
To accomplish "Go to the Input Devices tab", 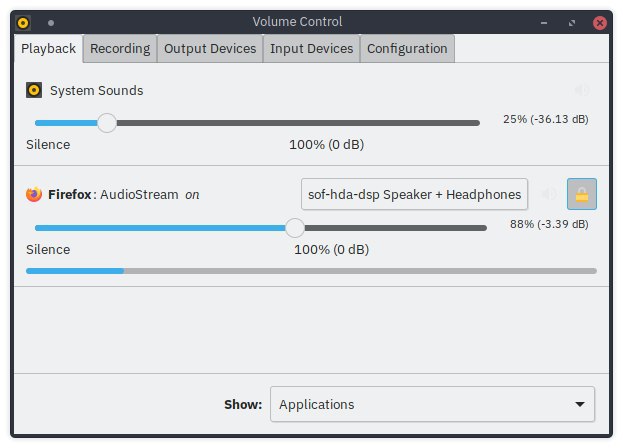I will click(x=312, y=48).
